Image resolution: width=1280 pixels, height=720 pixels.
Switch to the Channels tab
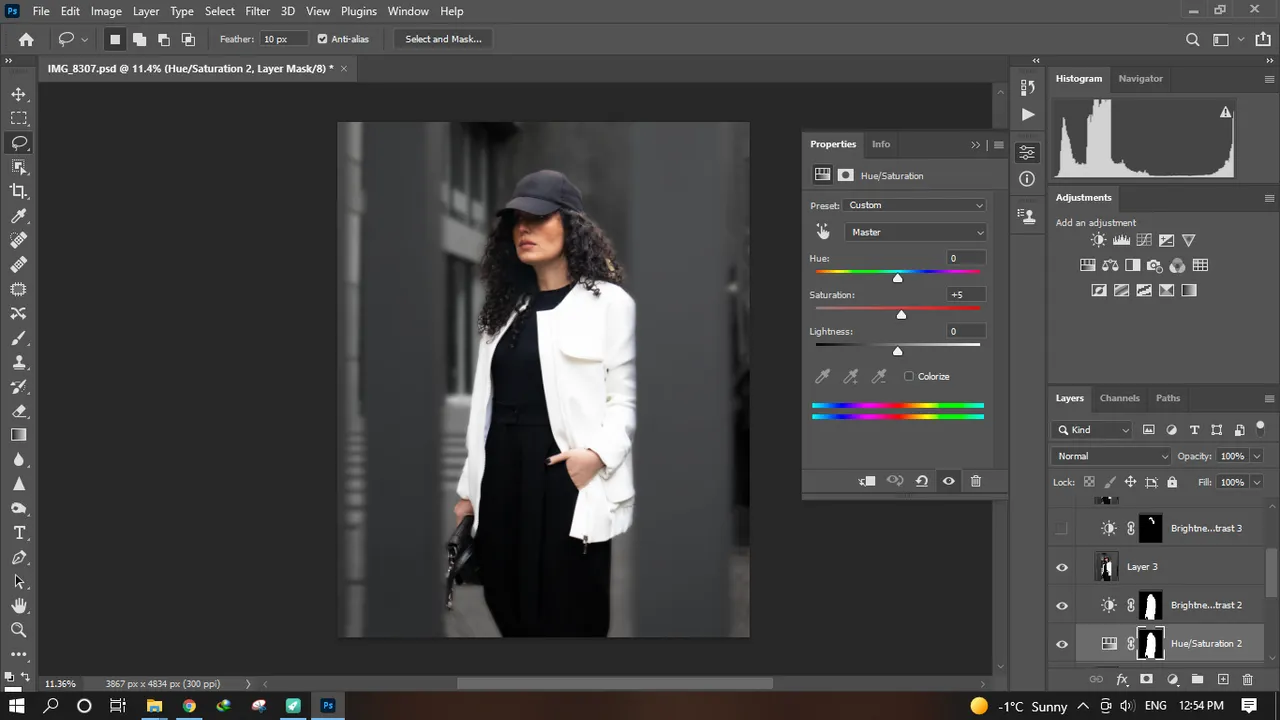(1119, 398)
